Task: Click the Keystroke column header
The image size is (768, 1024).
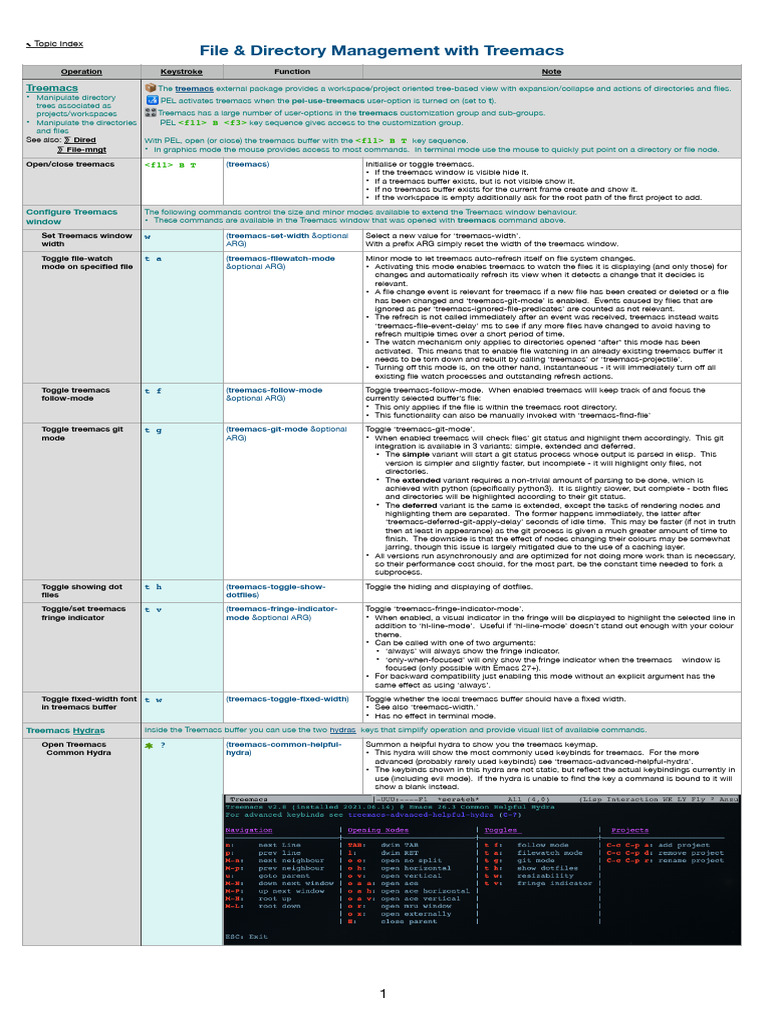Action: pyautogui.click(x=182, y=72)
